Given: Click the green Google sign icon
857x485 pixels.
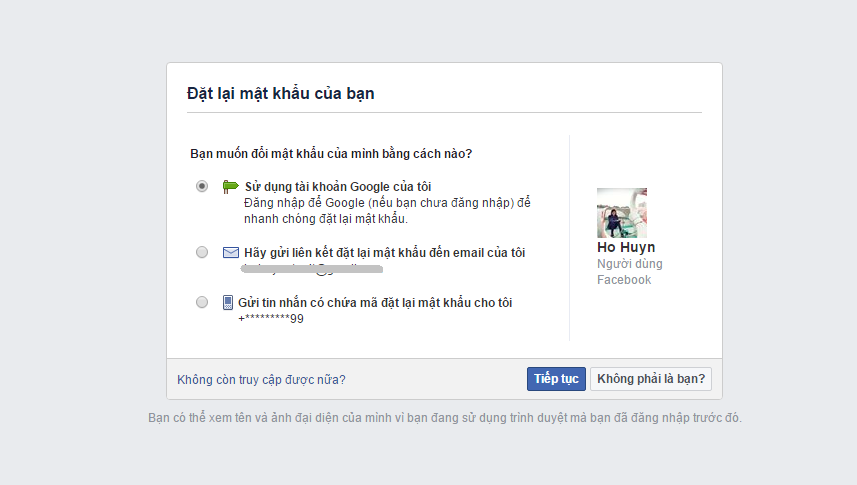Looking at the screenshot, I should (x=231, y=186).
